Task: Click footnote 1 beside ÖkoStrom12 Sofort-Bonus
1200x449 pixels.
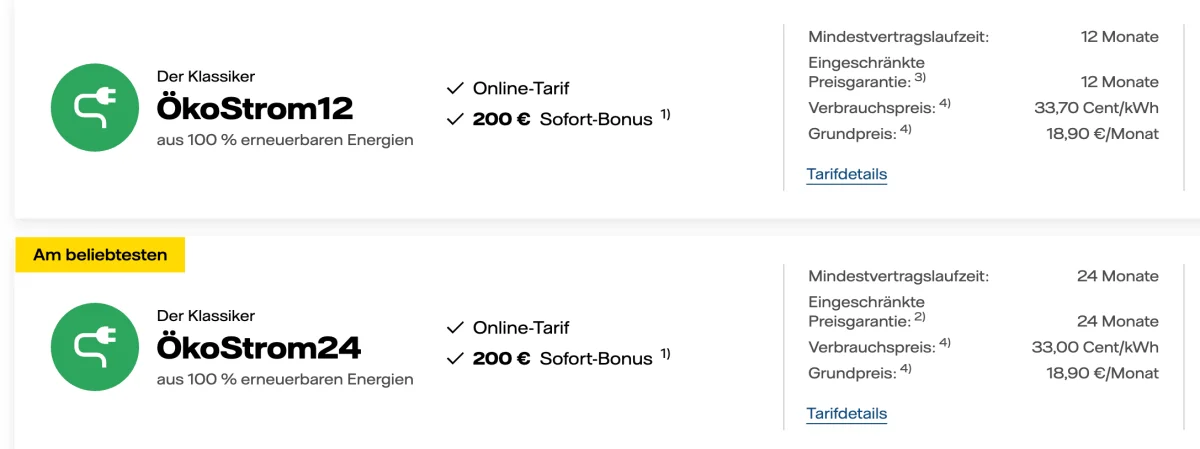Action: tap(665, 114)
